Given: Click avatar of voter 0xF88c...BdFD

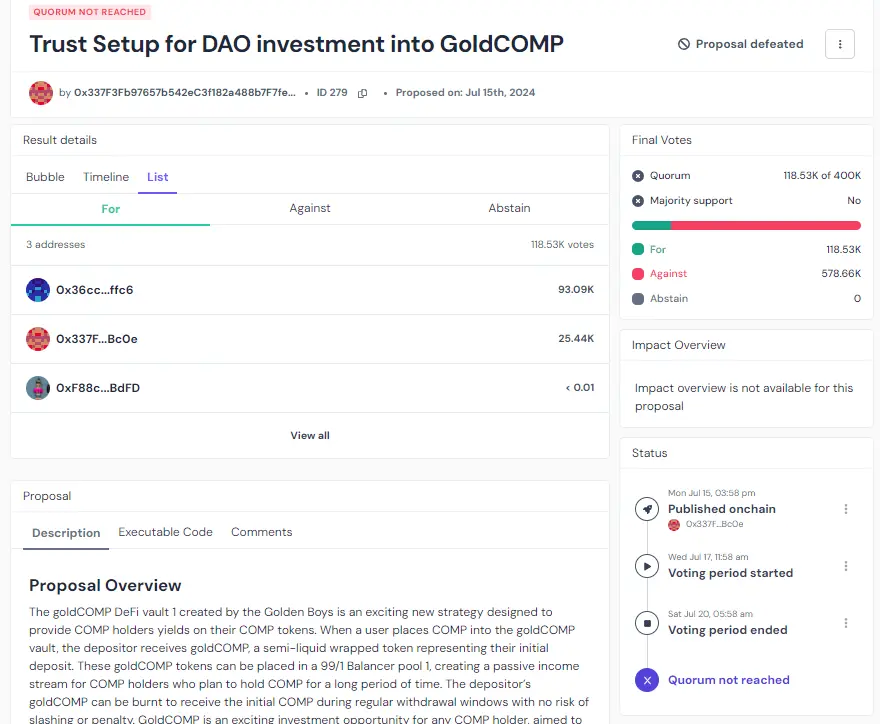Looking at the screenshot, I should (x=38, y=388).
